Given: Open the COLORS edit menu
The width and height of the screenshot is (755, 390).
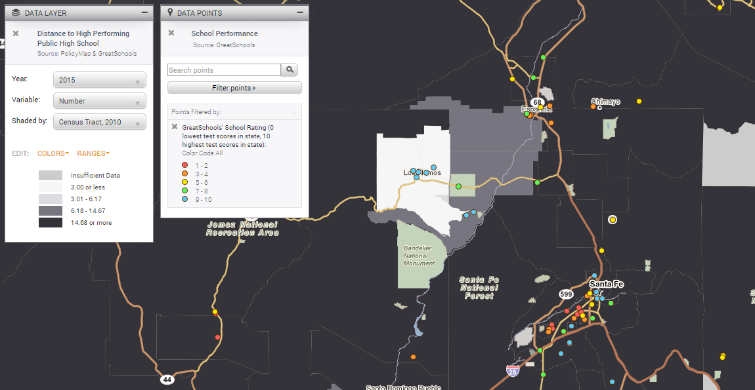Looking at the screenshot, I should point(53,153).
